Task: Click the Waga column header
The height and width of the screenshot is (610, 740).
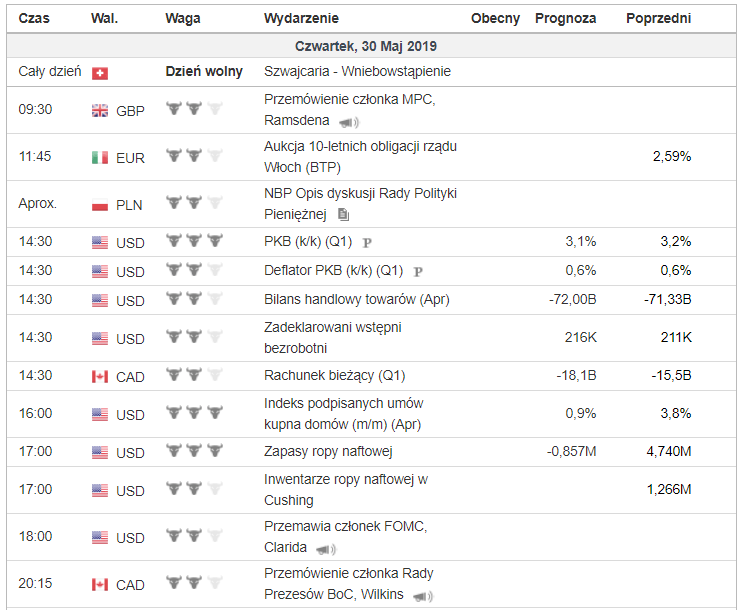Action: pos(183,19)
